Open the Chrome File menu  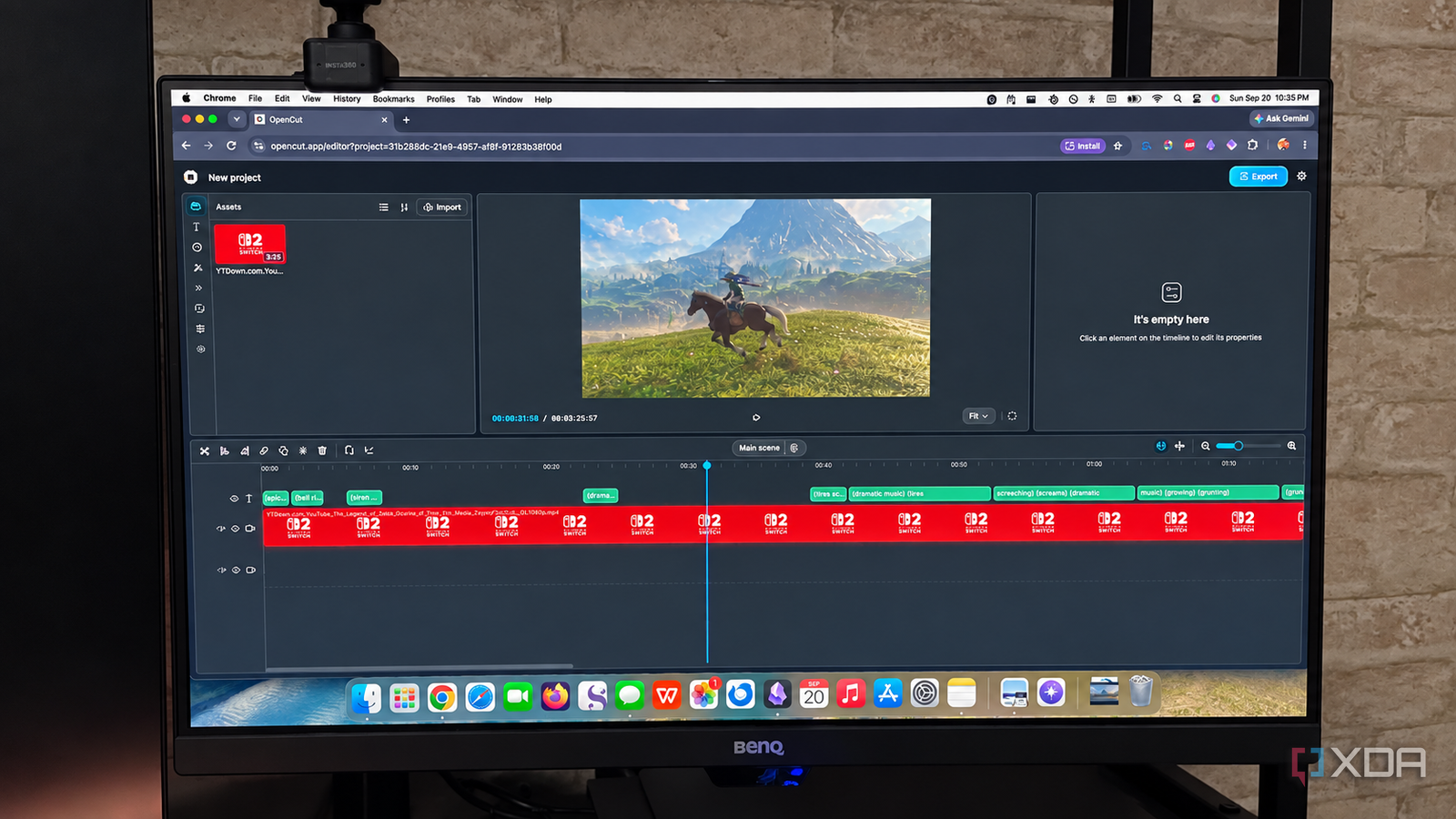pyautogui.click(x=255, y=99)
